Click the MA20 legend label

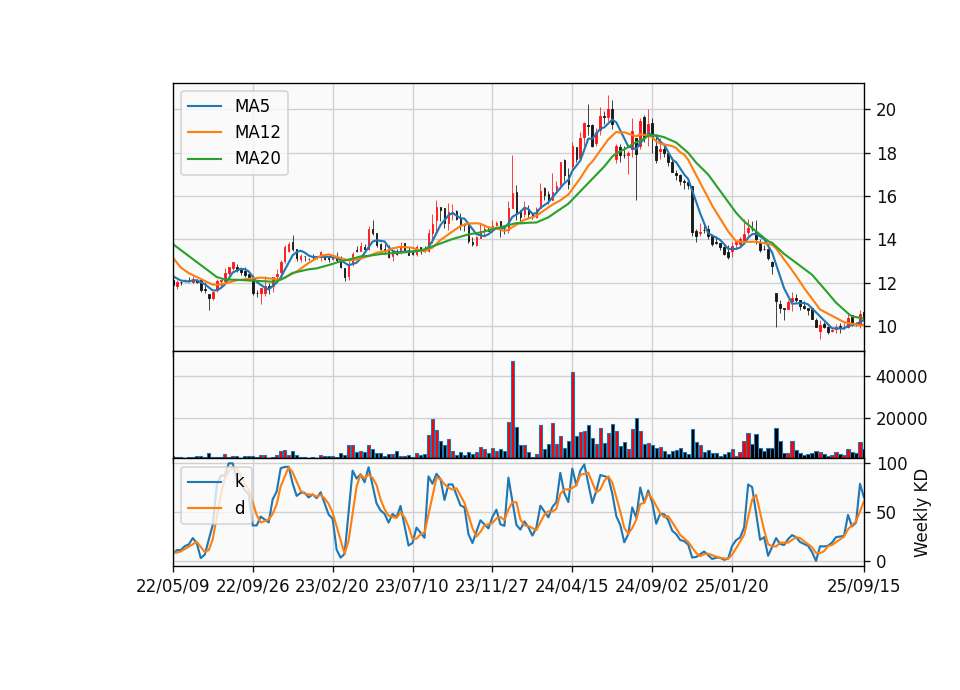pos(257,159)
